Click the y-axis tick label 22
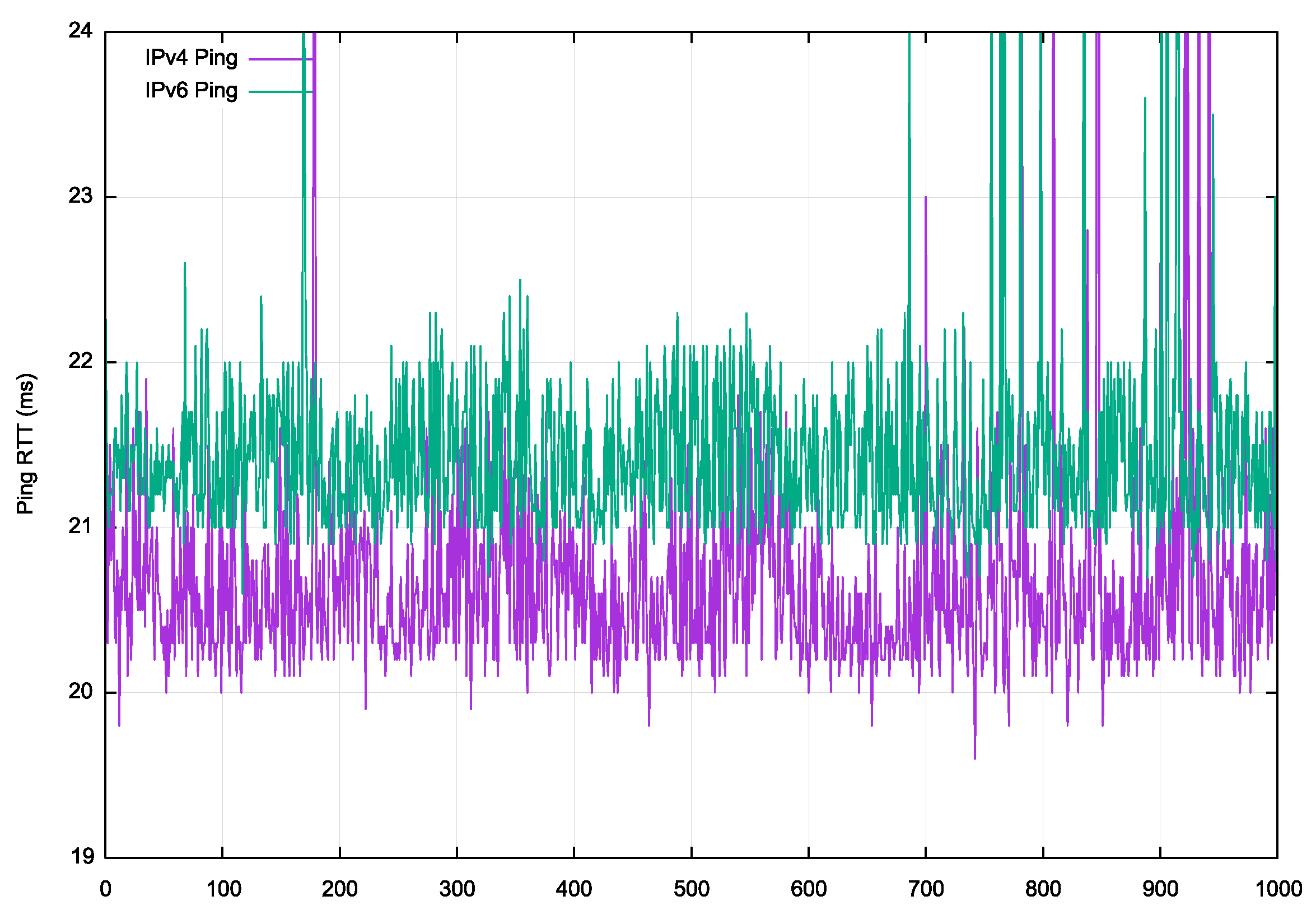 pyautogui.click(x=80, y=361)
